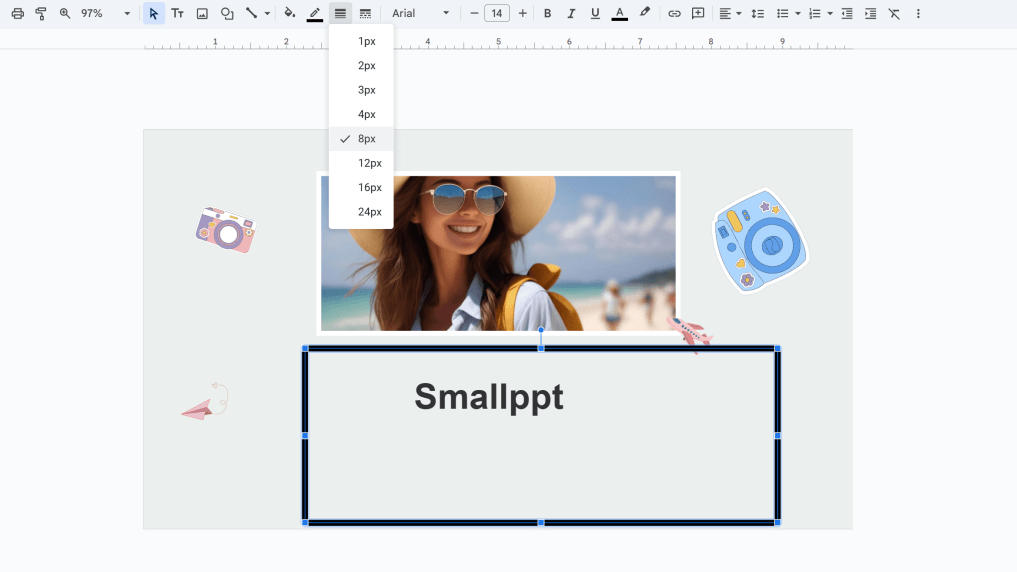
Task: Select the pink camera sticker
Action: [x=226, y=230]
